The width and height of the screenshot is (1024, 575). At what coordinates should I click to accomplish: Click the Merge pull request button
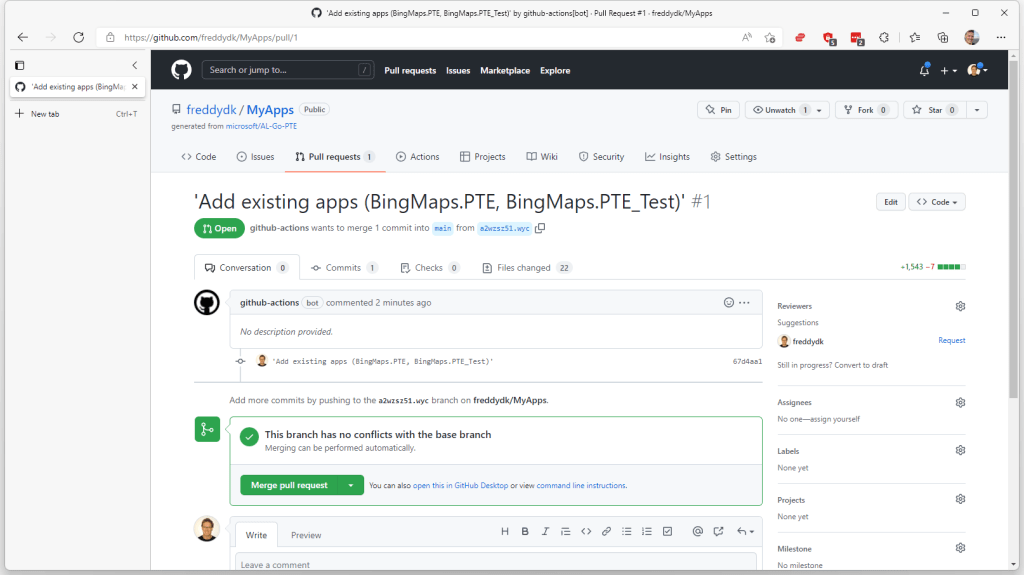pyautogui.click(x=289, y=485)
